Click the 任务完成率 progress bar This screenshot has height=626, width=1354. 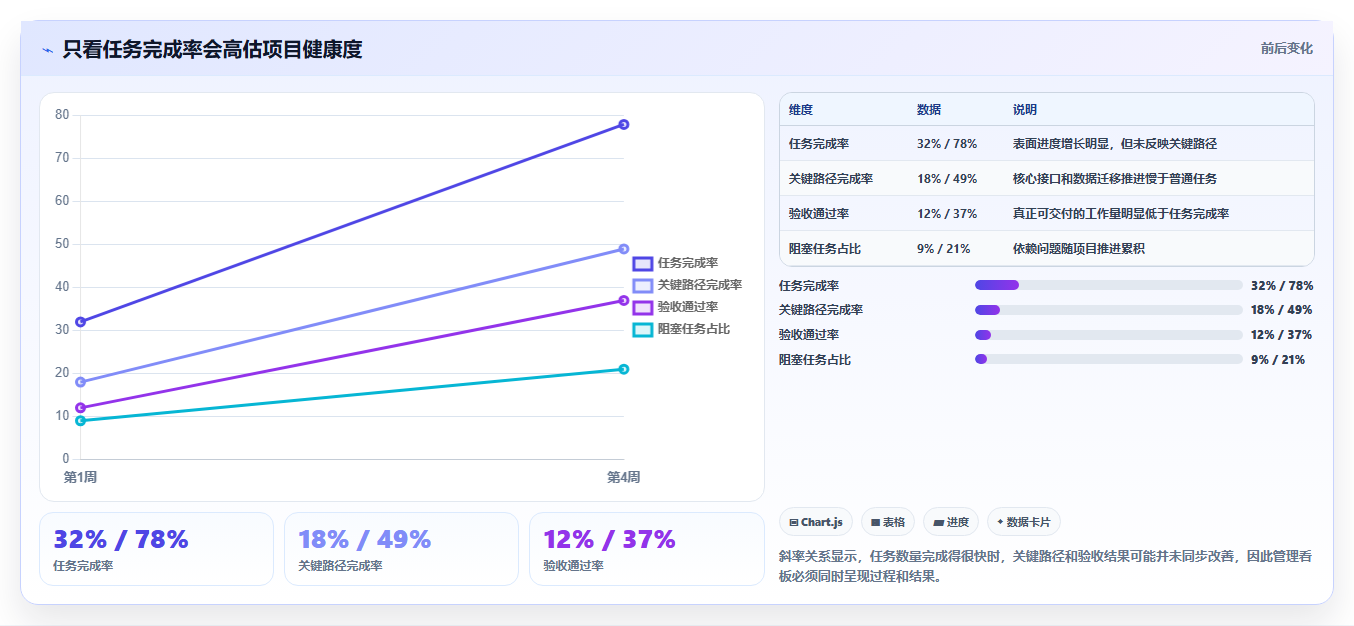pyautogui.click(x=1108, y=285)
